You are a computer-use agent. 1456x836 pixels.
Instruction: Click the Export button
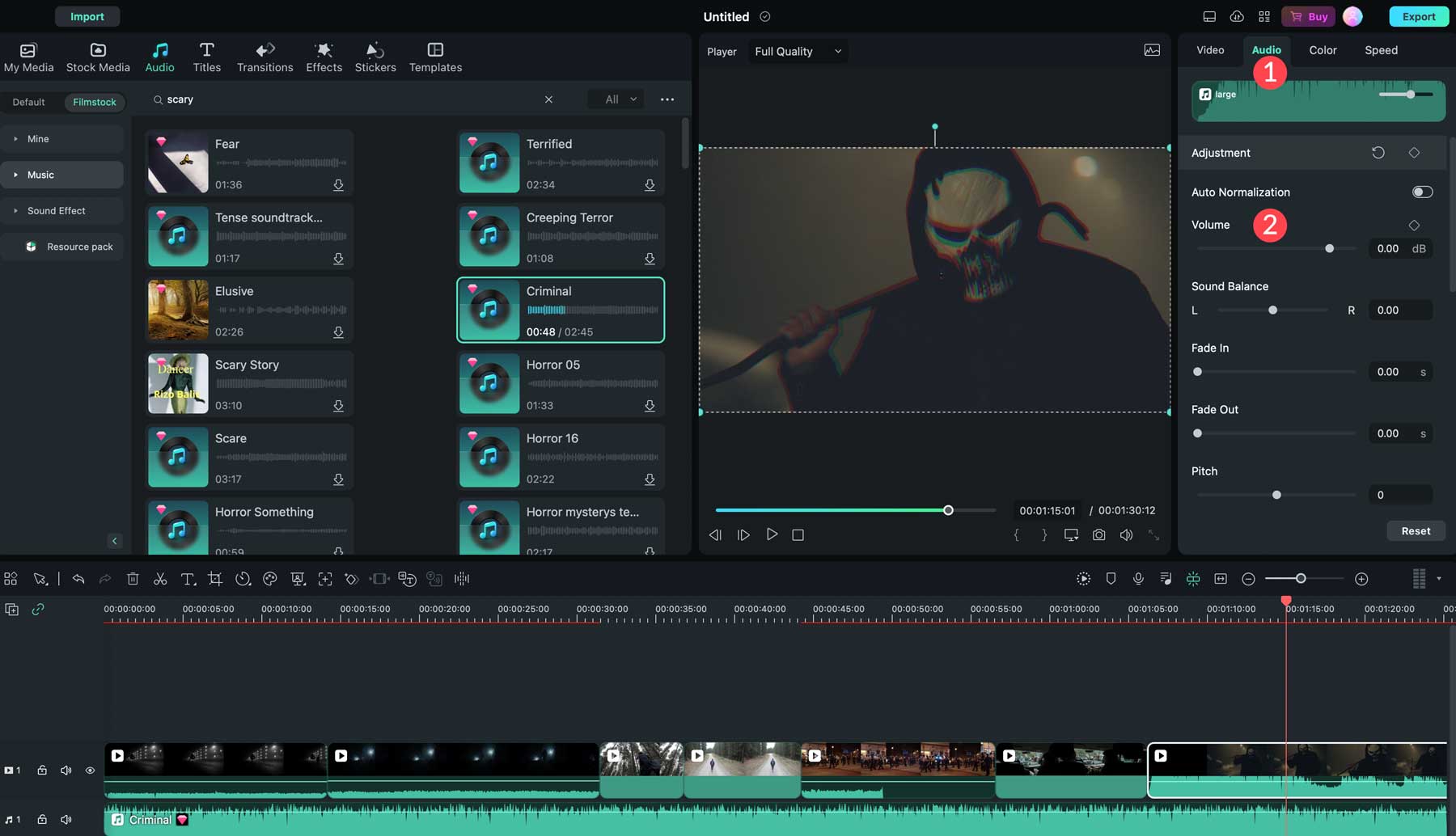(1418, 16)
